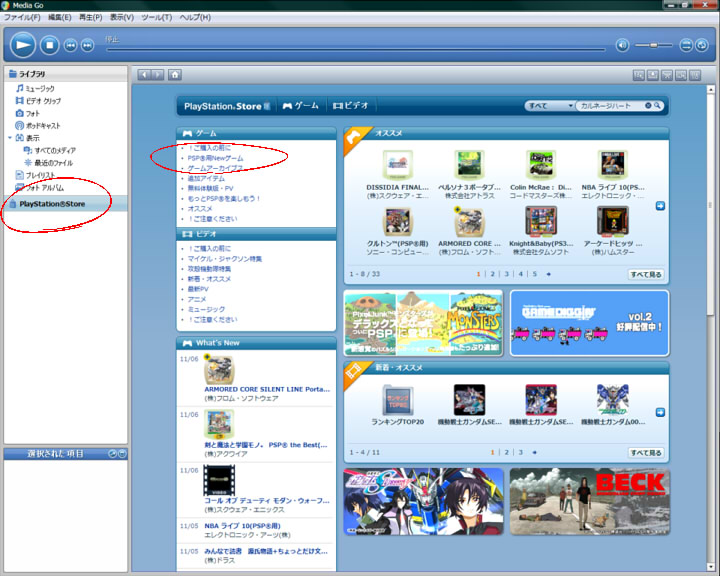Screen dimensions: 720x576
Task: Select 最近のファイル item
Action: (x=48, y=163)
